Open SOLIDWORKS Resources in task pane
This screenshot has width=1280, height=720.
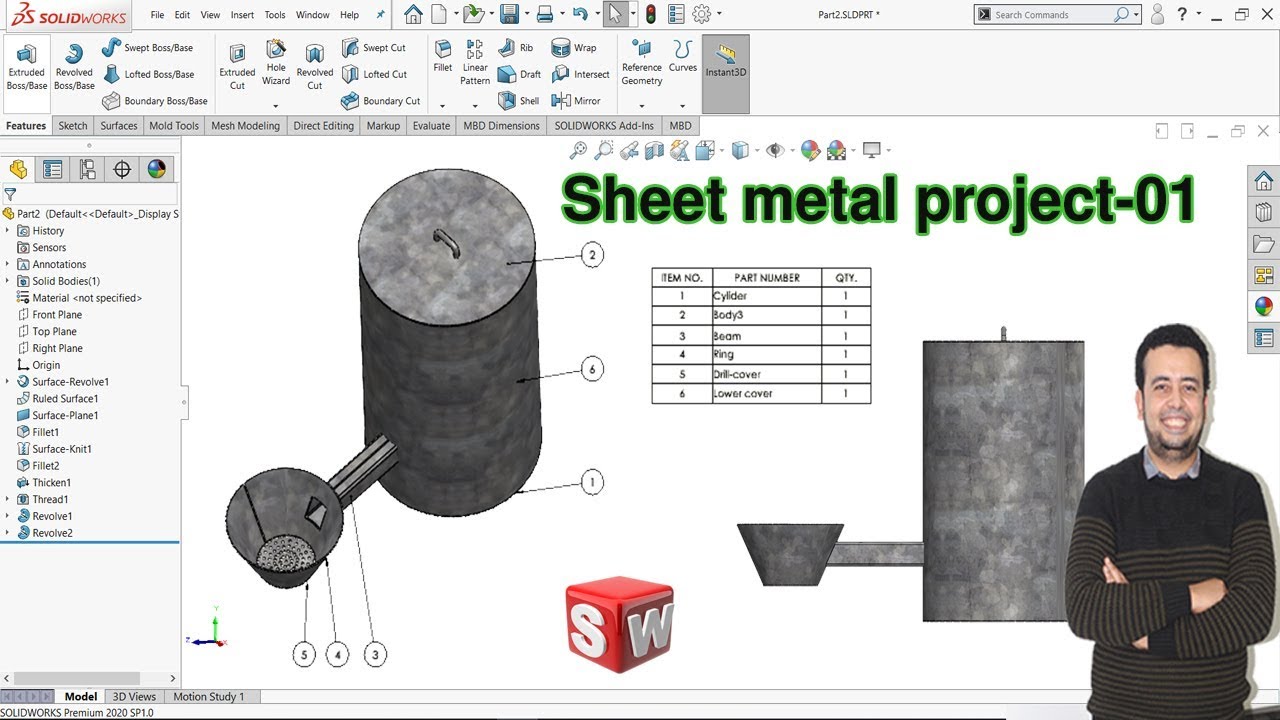(1264, 181)
